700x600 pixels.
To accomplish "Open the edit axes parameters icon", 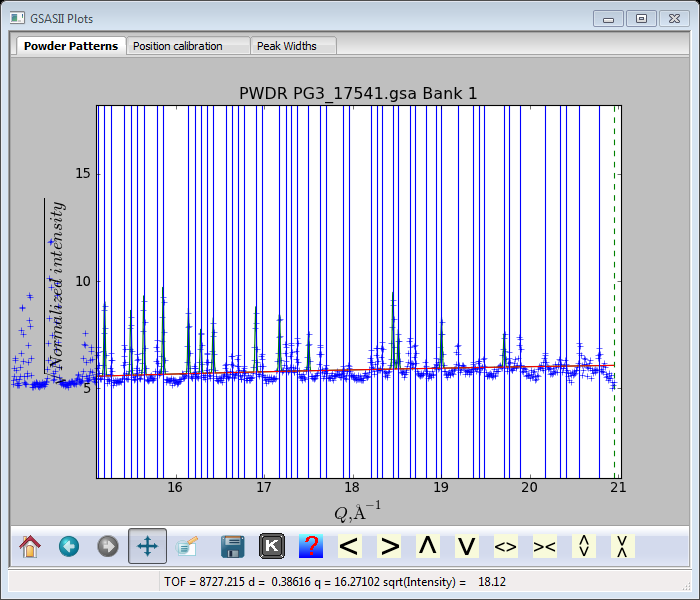I will 187,546.
